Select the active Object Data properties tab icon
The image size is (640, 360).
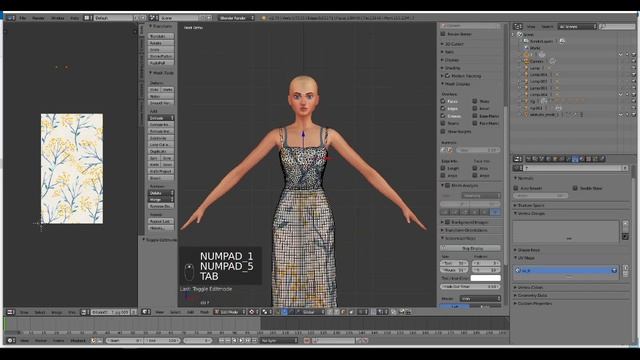point(575,159)
